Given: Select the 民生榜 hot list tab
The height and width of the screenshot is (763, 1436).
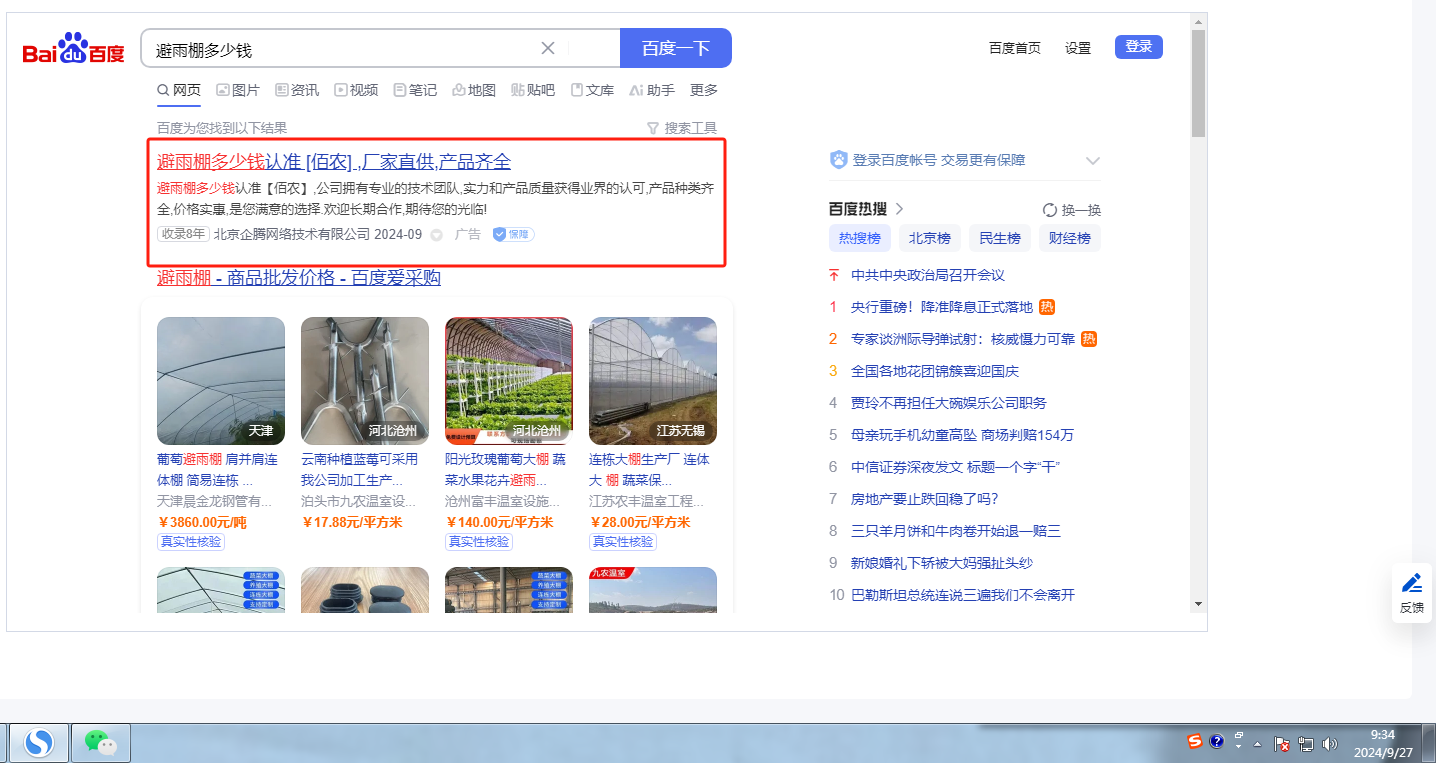Looking at the screenshot, I should [1000, 238].
